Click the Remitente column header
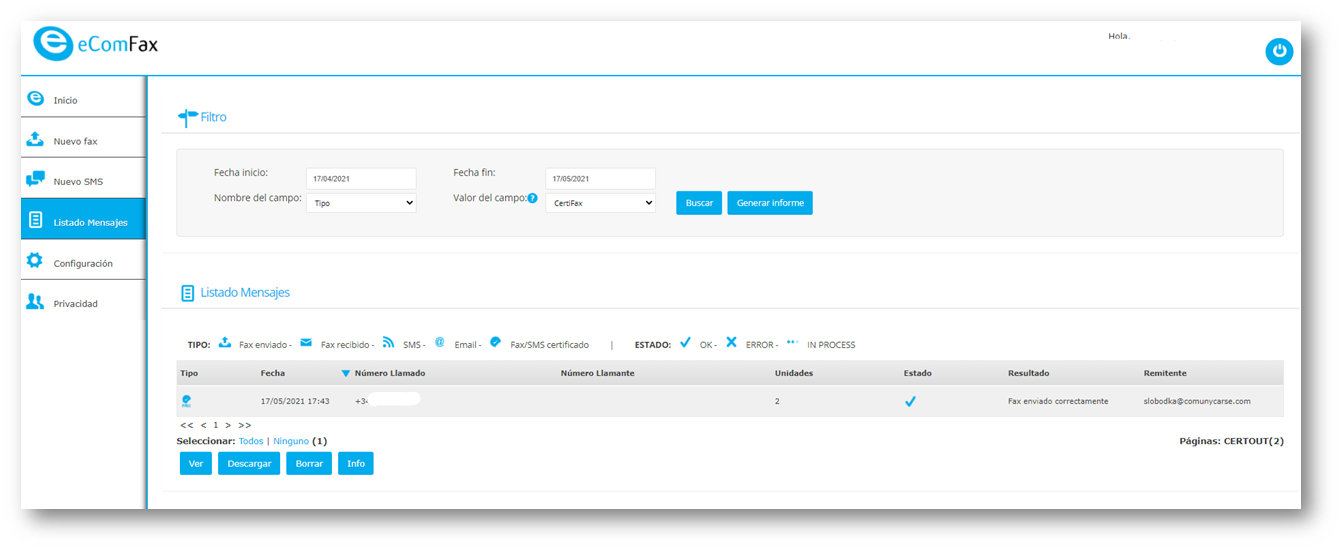 coord(1165,373)
